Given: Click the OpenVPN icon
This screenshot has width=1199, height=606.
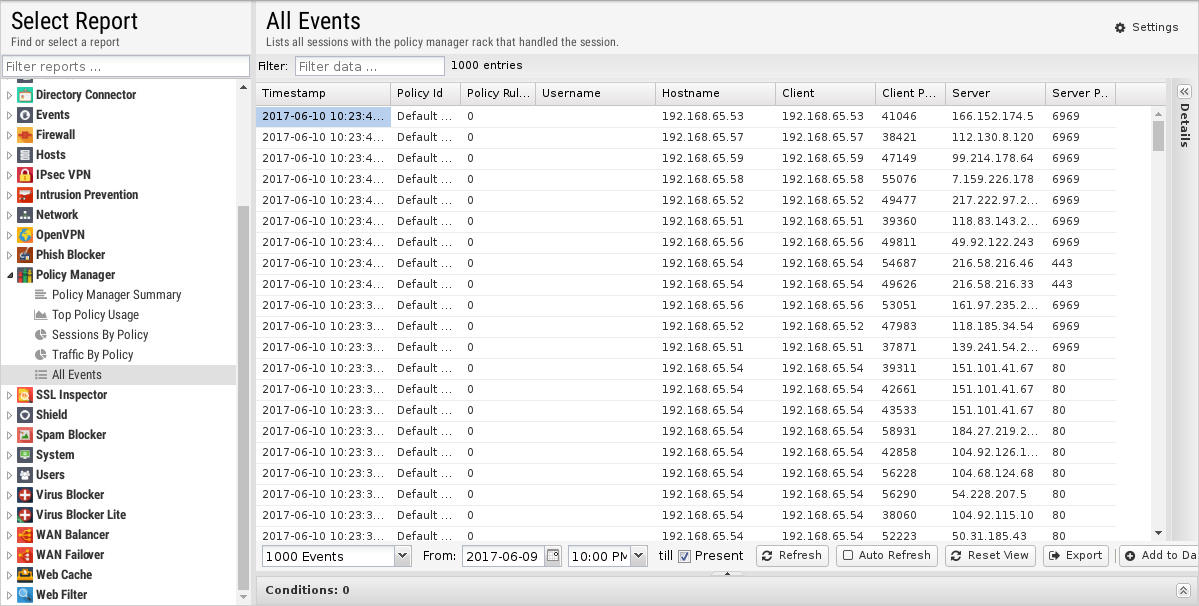Looking at the screenshot, I should [24, 235].
